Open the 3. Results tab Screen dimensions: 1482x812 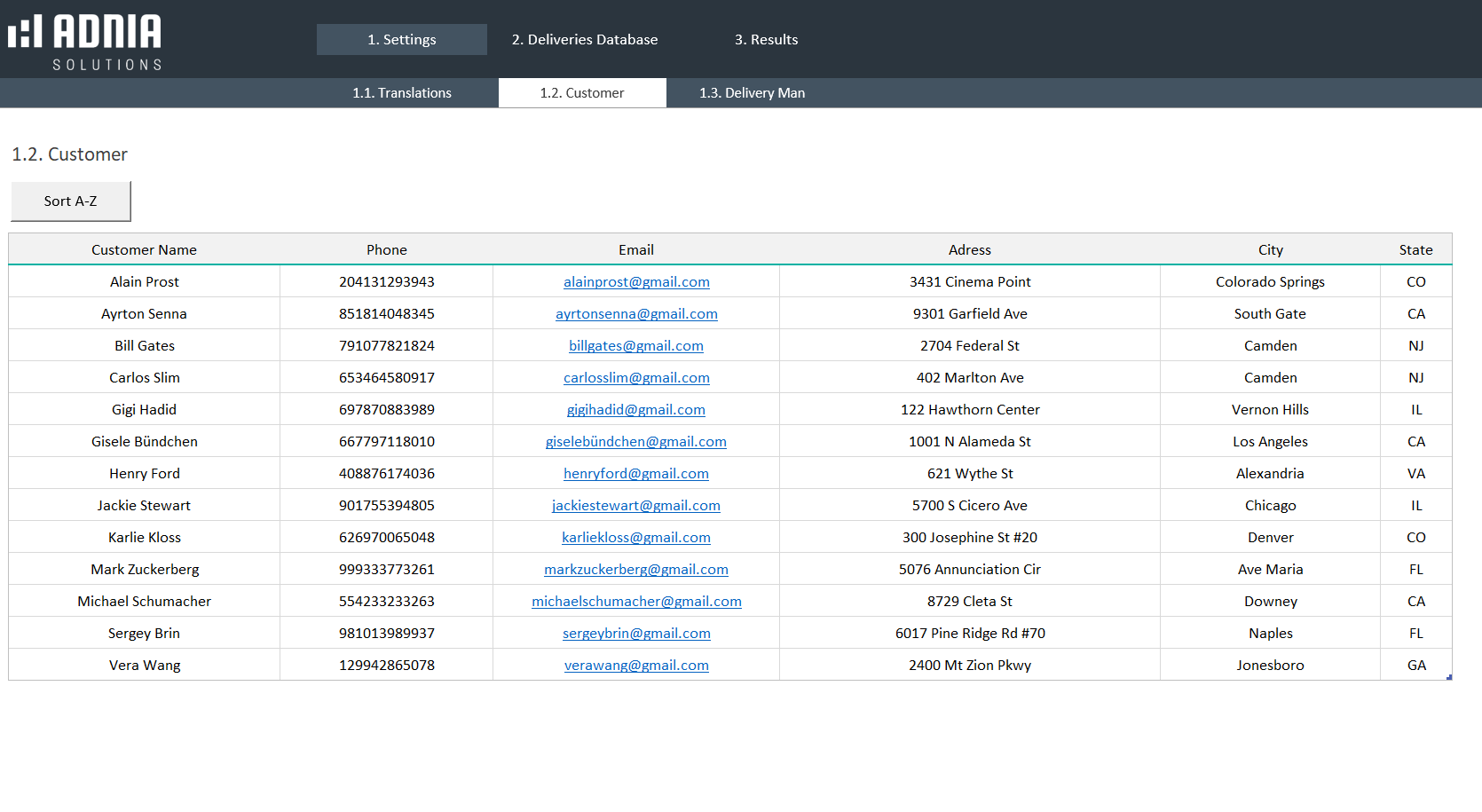pyautogui.click(x=766, y=40)
